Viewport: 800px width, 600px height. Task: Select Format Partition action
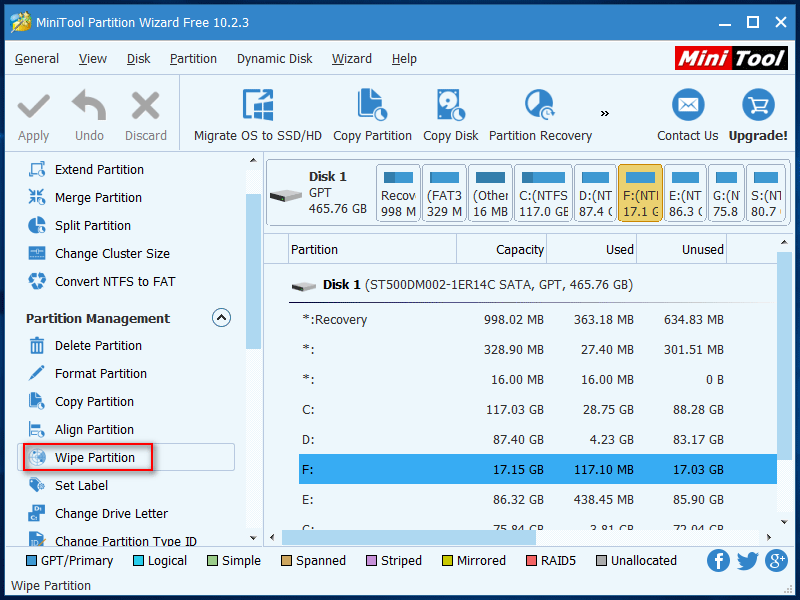(x=100, y=374)
